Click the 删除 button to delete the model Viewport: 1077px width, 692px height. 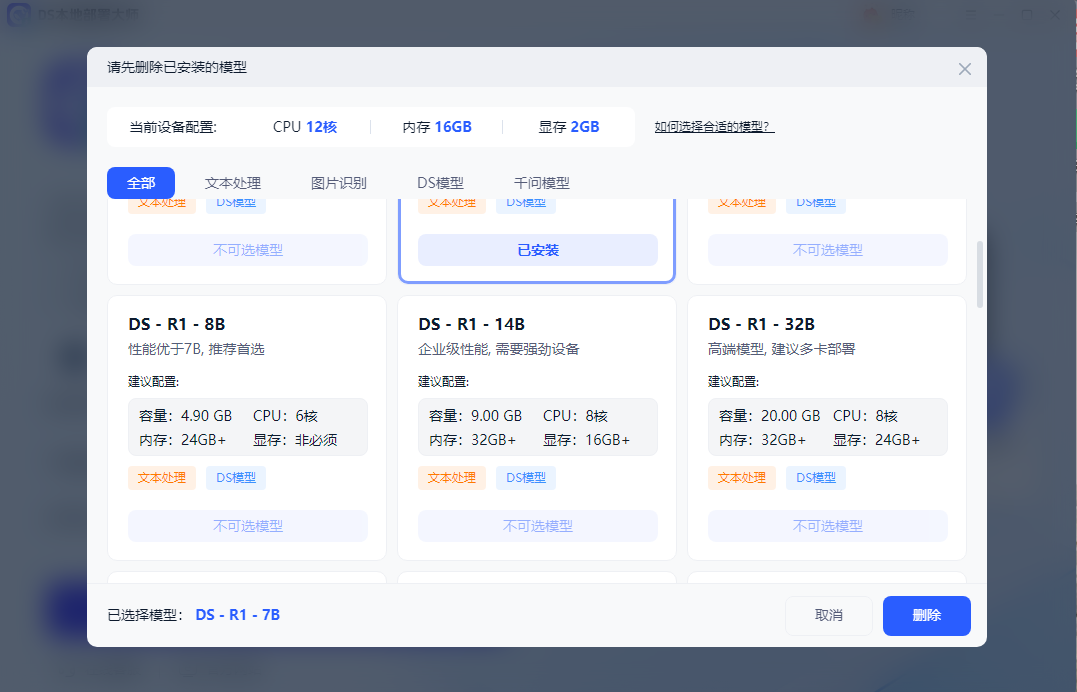[926, 615]
